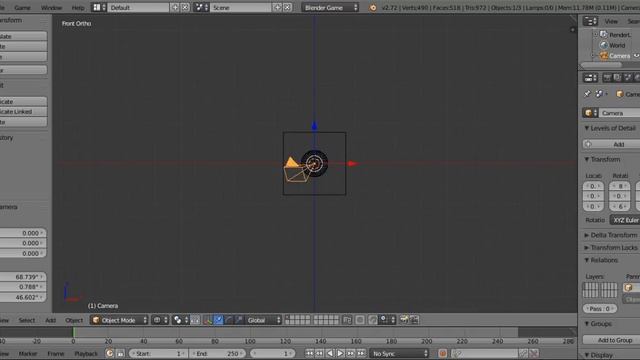Open the scene browser icon
This screenshot has height=360, width=640.
(201, 7)
